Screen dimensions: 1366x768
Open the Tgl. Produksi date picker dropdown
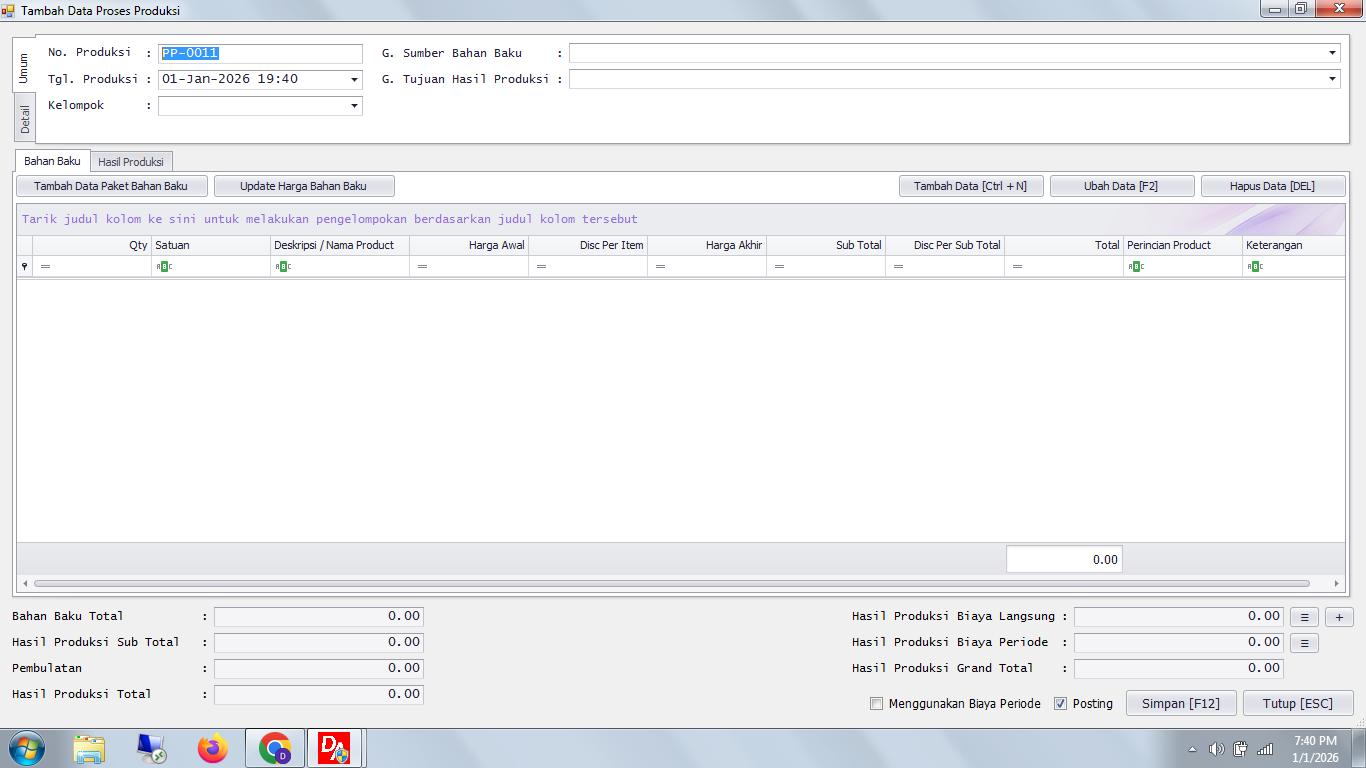pyautogui.click(x=353, y=79)
